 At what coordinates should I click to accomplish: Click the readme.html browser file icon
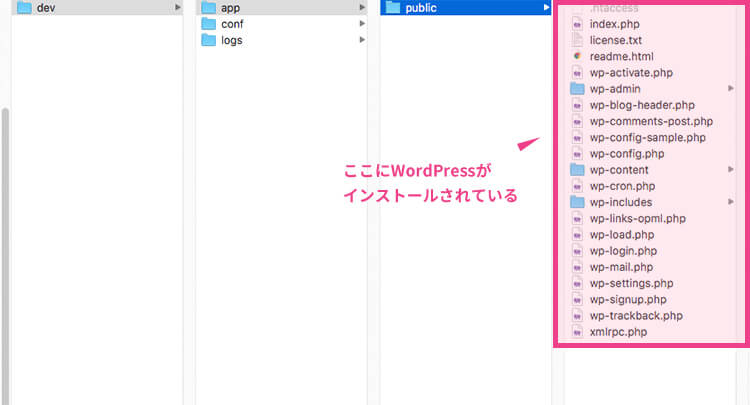click(577, 57)
